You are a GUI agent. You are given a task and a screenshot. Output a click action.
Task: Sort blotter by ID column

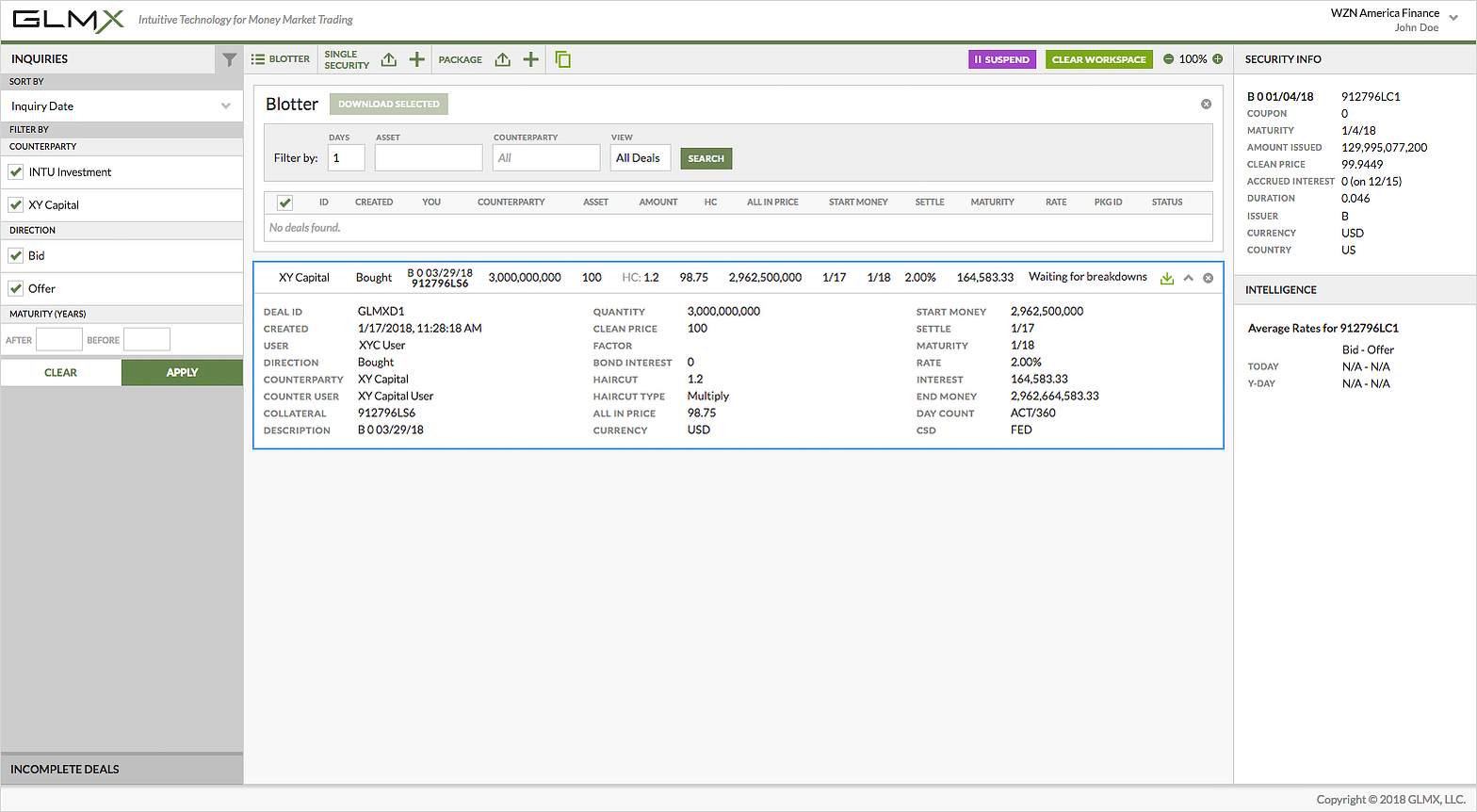coord(324,203)
